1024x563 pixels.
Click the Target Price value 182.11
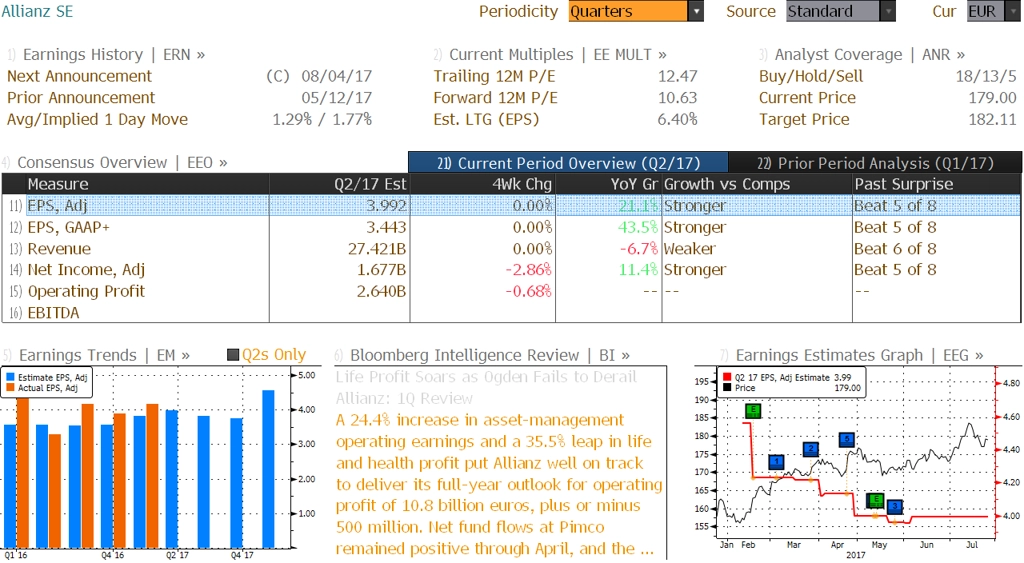[x=992, y=120]
